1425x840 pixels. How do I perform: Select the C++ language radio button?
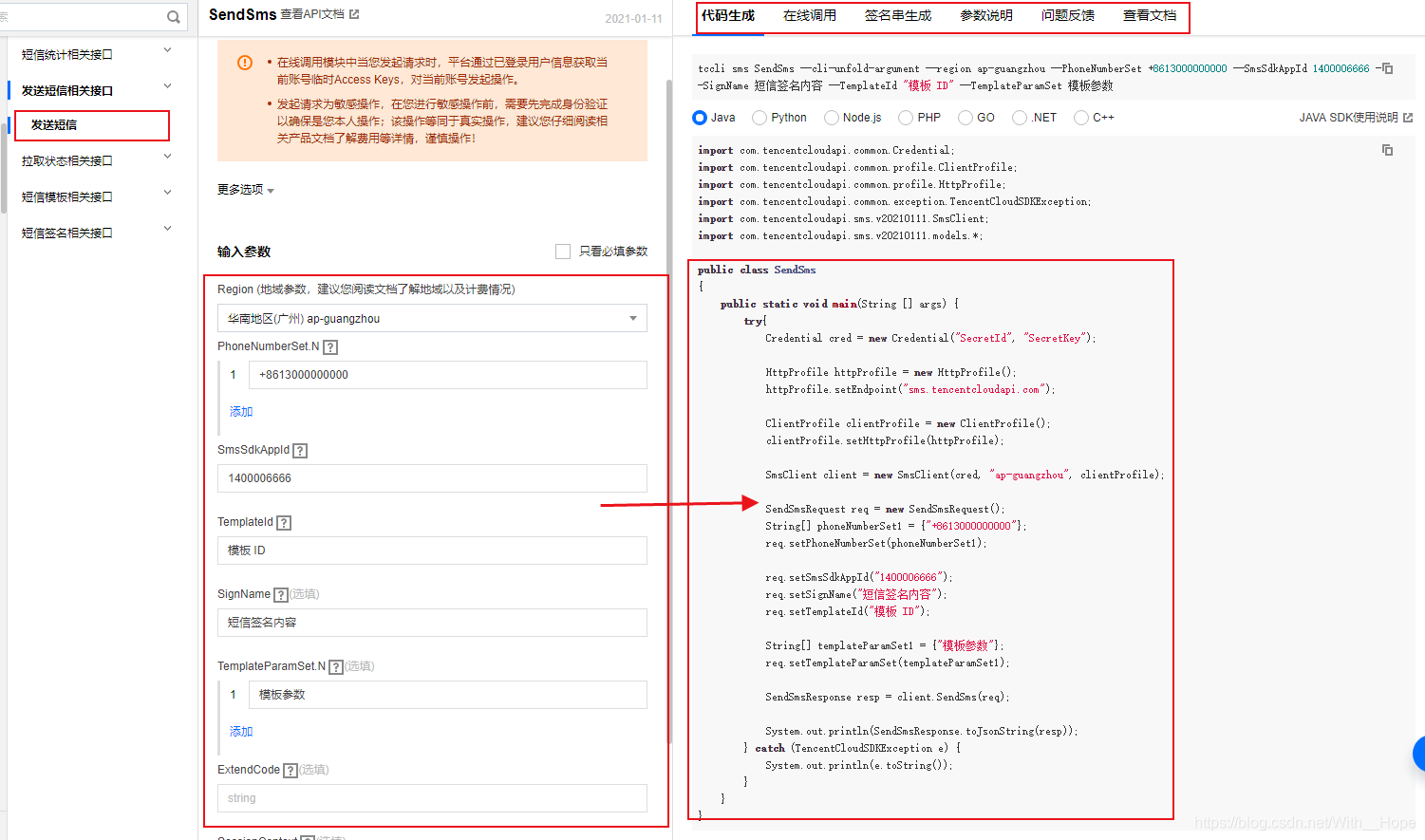click(1081, 118)
